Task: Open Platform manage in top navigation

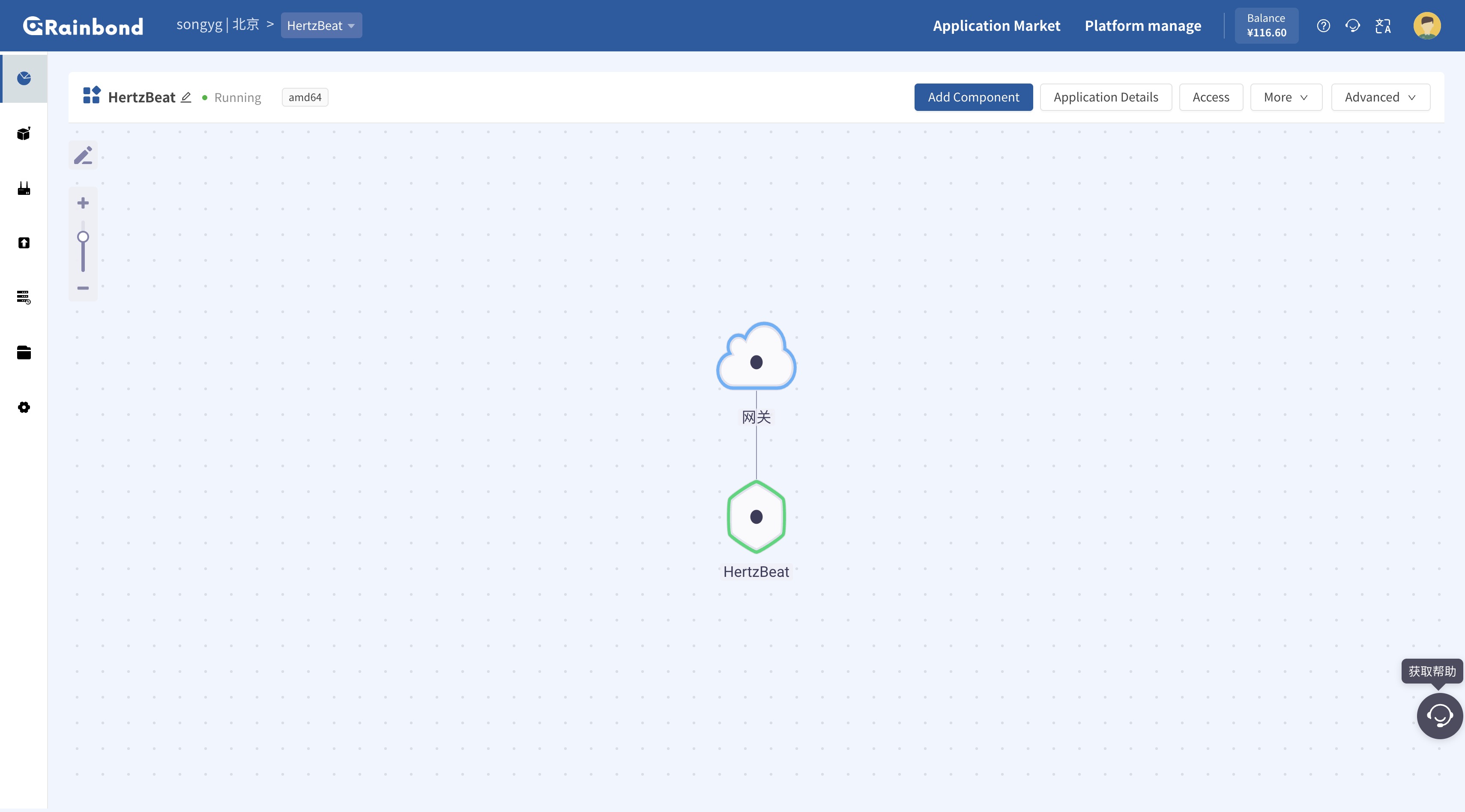Action: click(1142, 26)
